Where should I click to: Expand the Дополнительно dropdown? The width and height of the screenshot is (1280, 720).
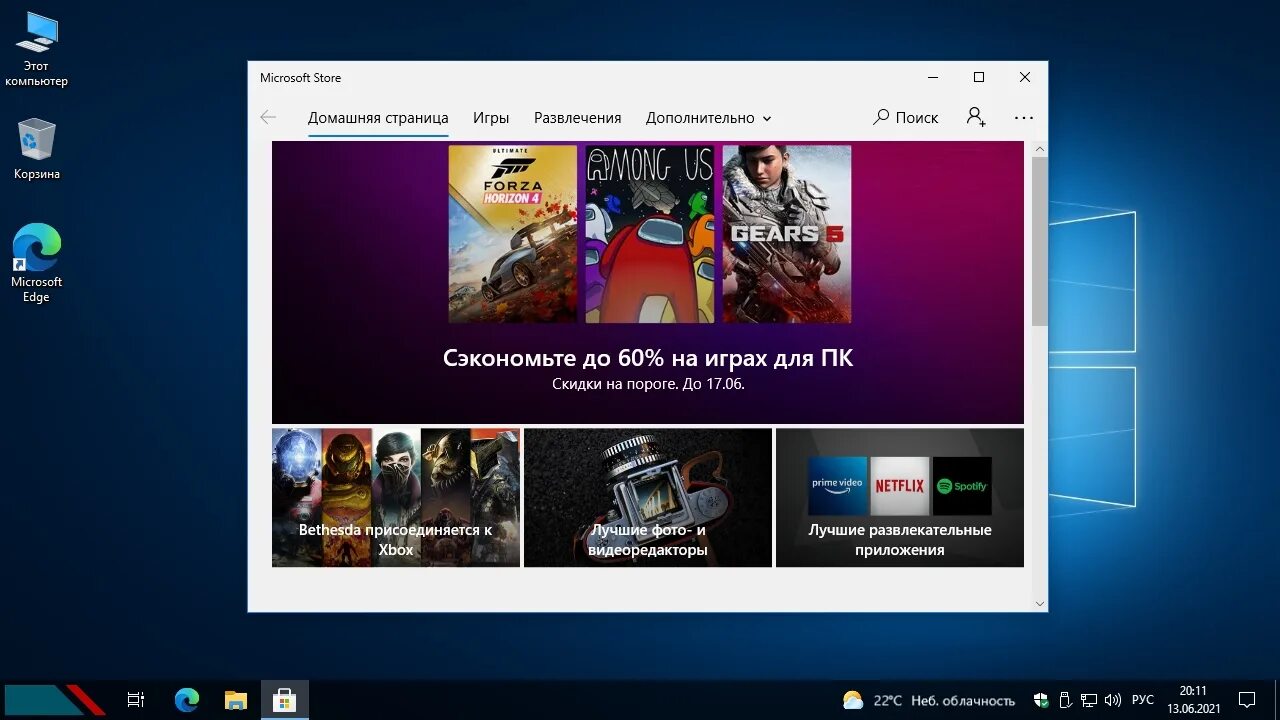click(708, 118)
